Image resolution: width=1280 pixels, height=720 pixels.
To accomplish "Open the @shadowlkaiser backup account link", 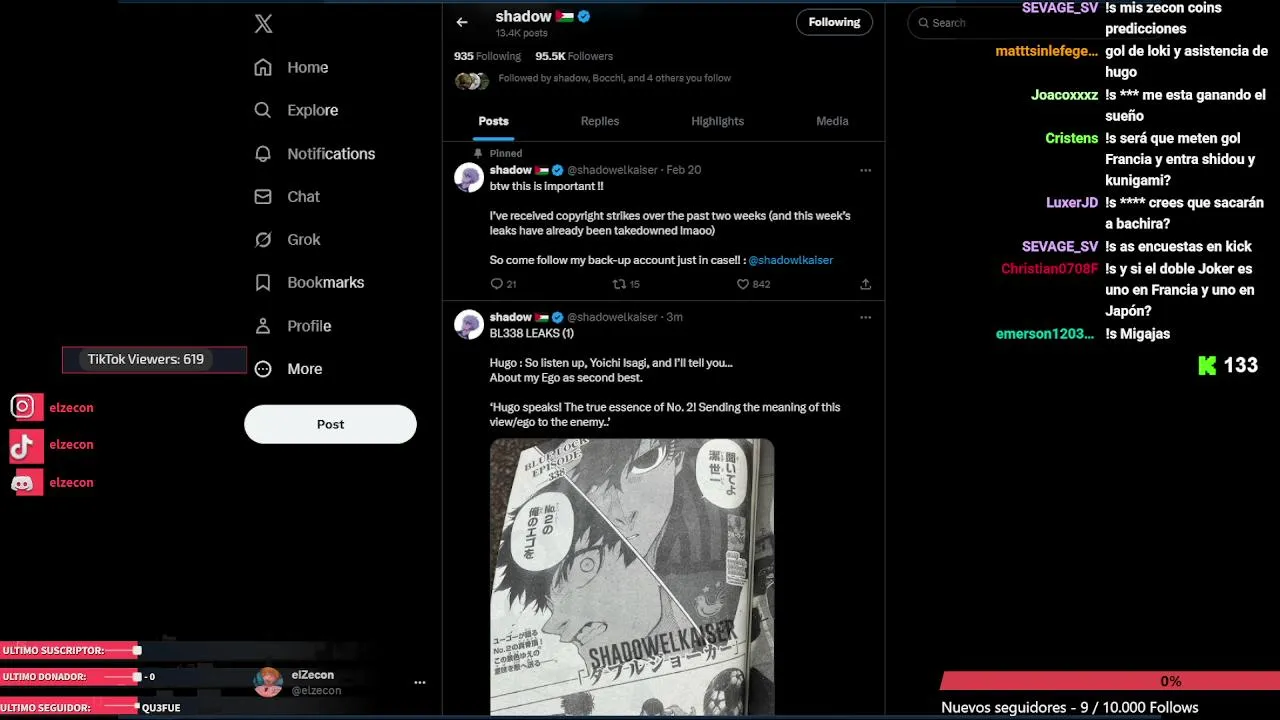I will click(x=790, y=260).
